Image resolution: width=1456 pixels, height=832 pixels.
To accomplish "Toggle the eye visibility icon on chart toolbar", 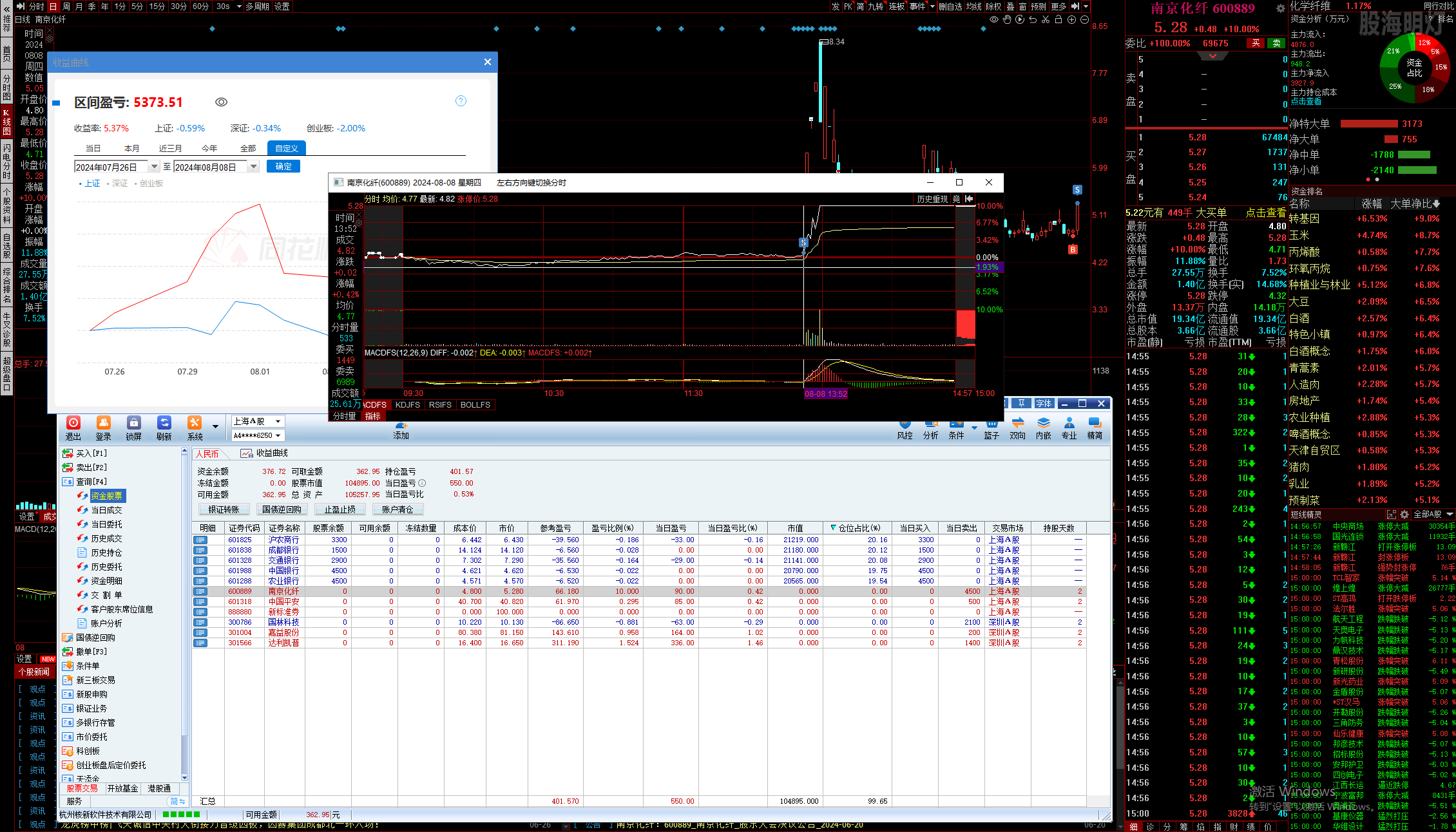I will click(994, 19).
